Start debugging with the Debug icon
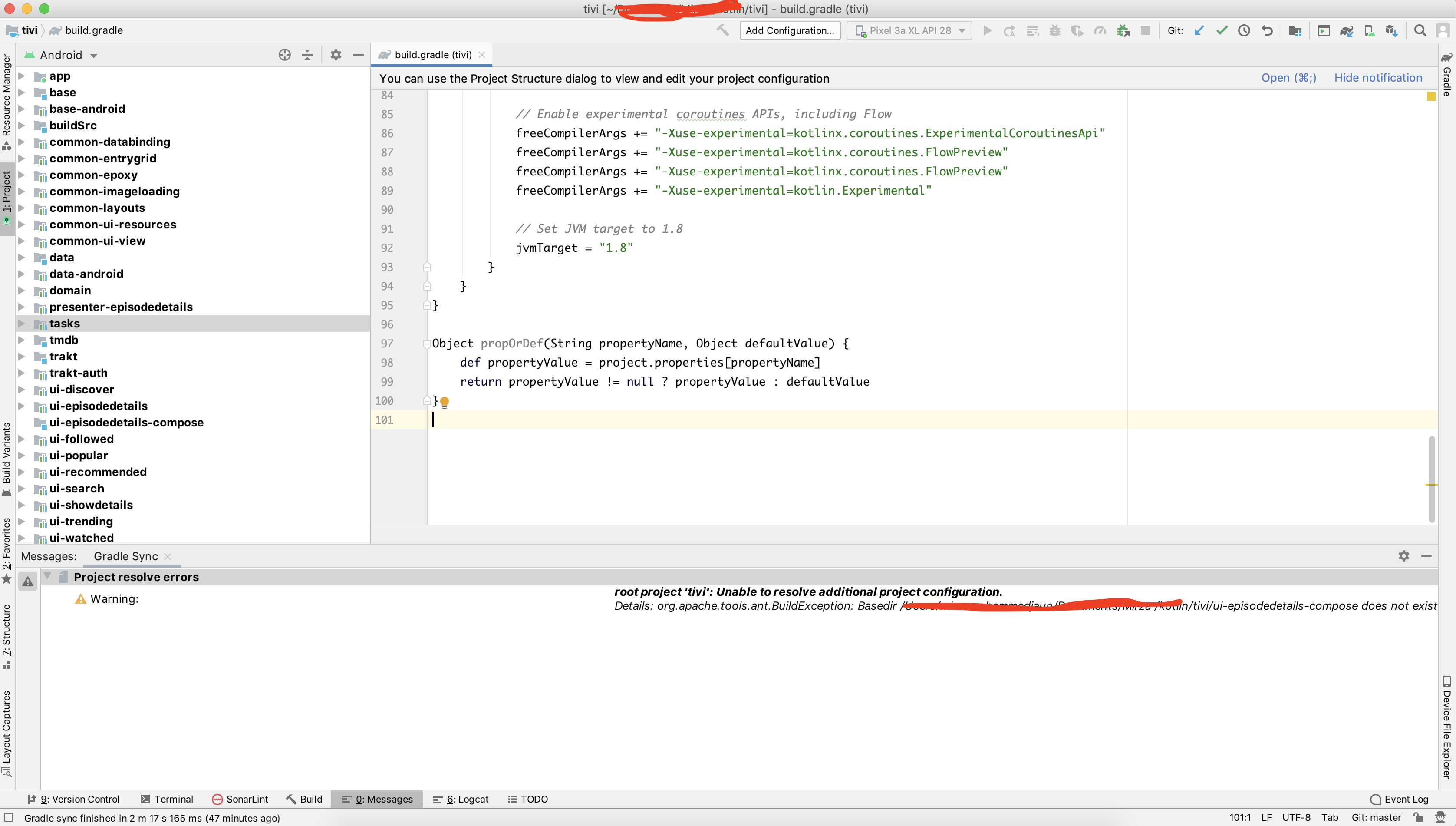 pyautogui.click(x=1054, y=30)
